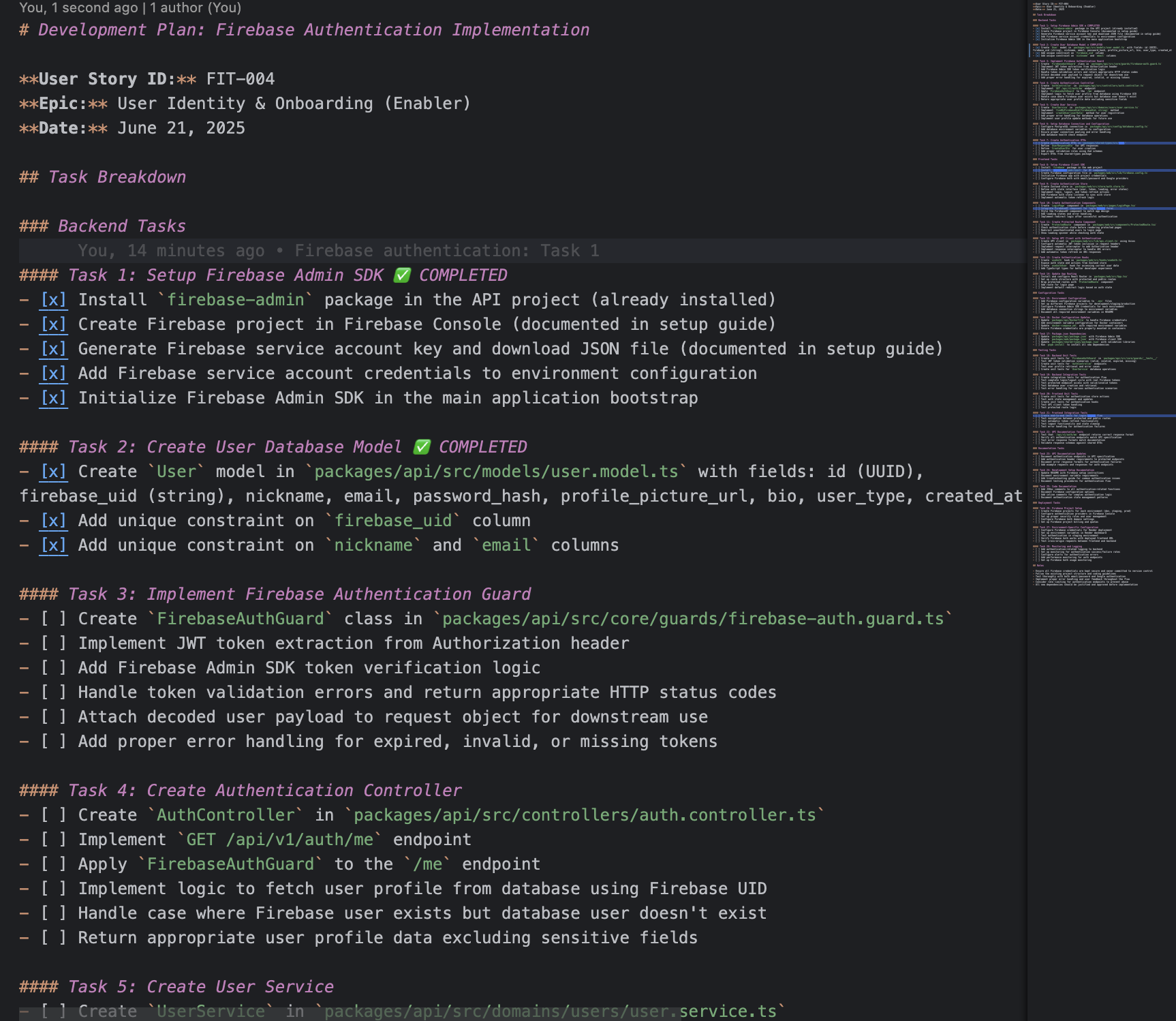Uncheck the "Create User model" task
1176x1021 pixels.
tap(53, 471)
